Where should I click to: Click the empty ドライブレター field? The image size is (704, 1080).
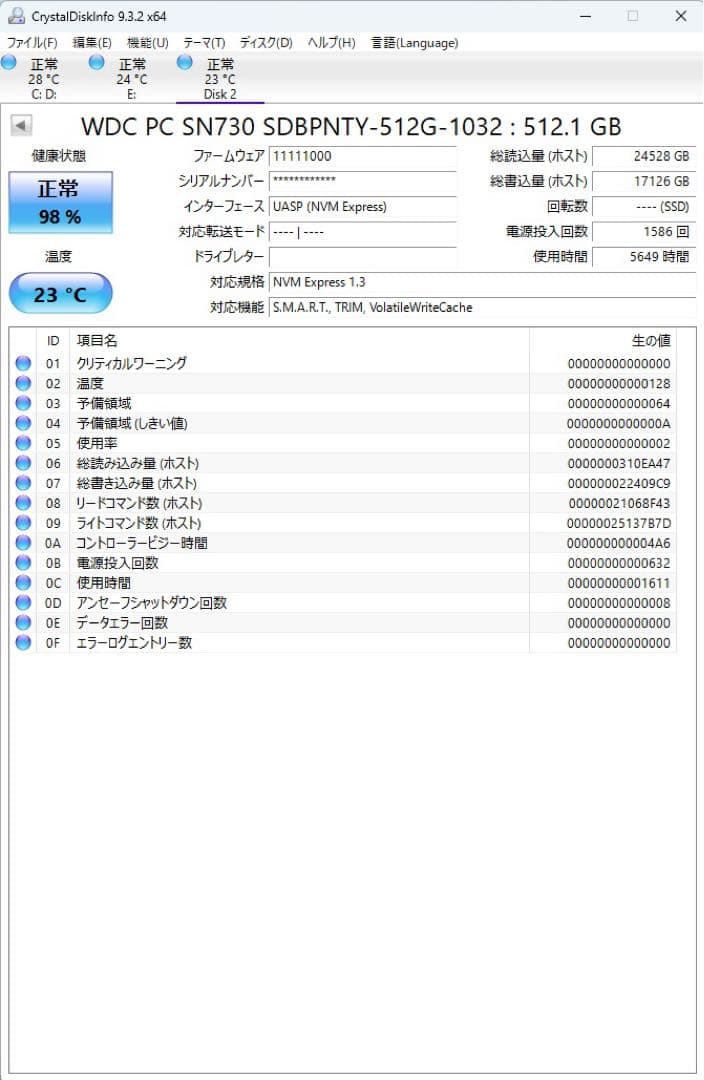click(x=362, y=257)
